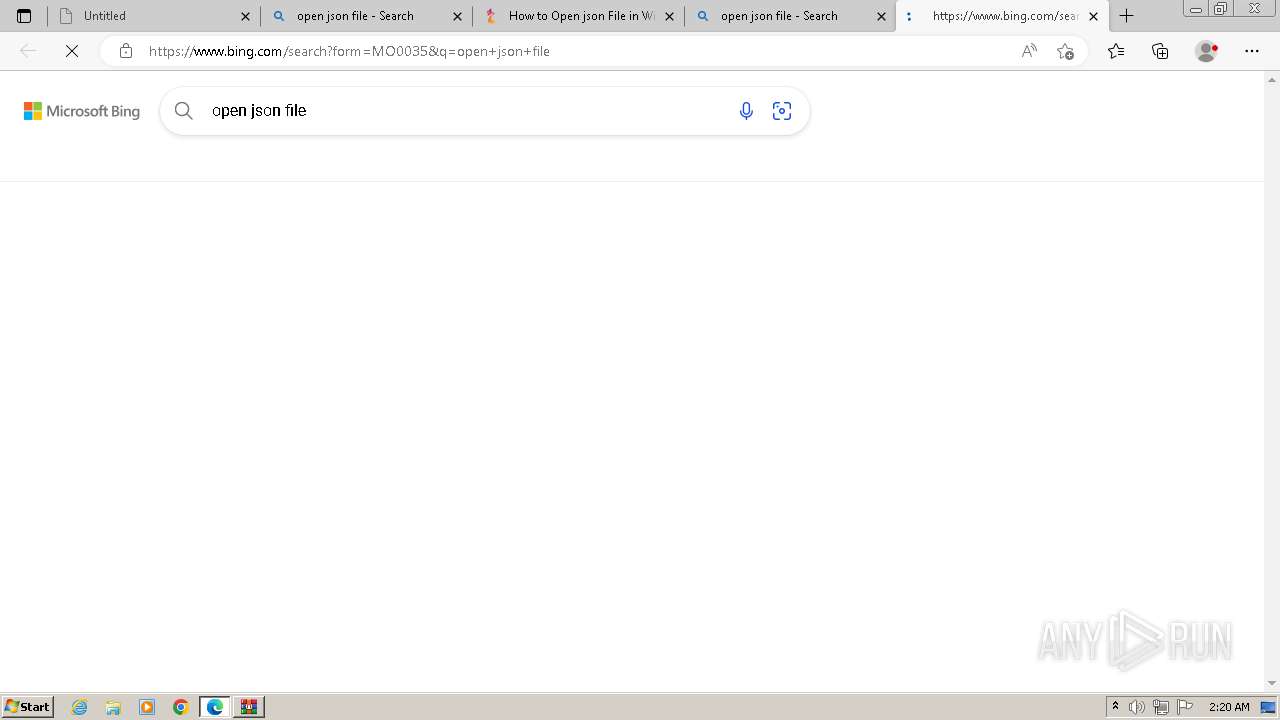Click the Show desktop button
This screenshot has height=720, width=1280.
click(1268, 707)
